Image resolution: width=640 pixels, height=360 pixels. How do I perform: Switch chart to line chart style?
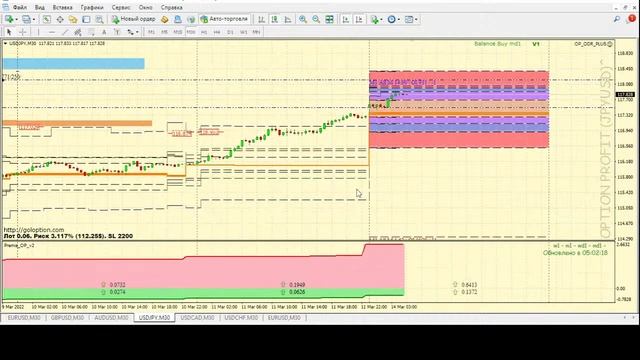288,19
